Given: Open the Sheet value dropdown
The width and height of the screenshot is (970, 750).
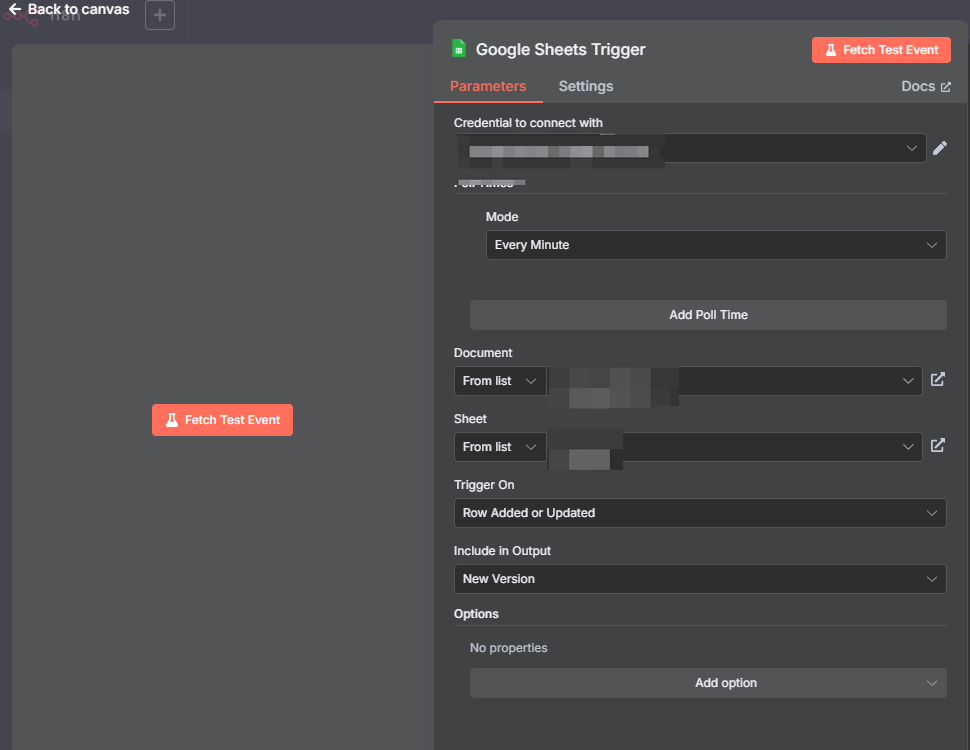Looking at the screenshot, I should [x=734, y=447].
